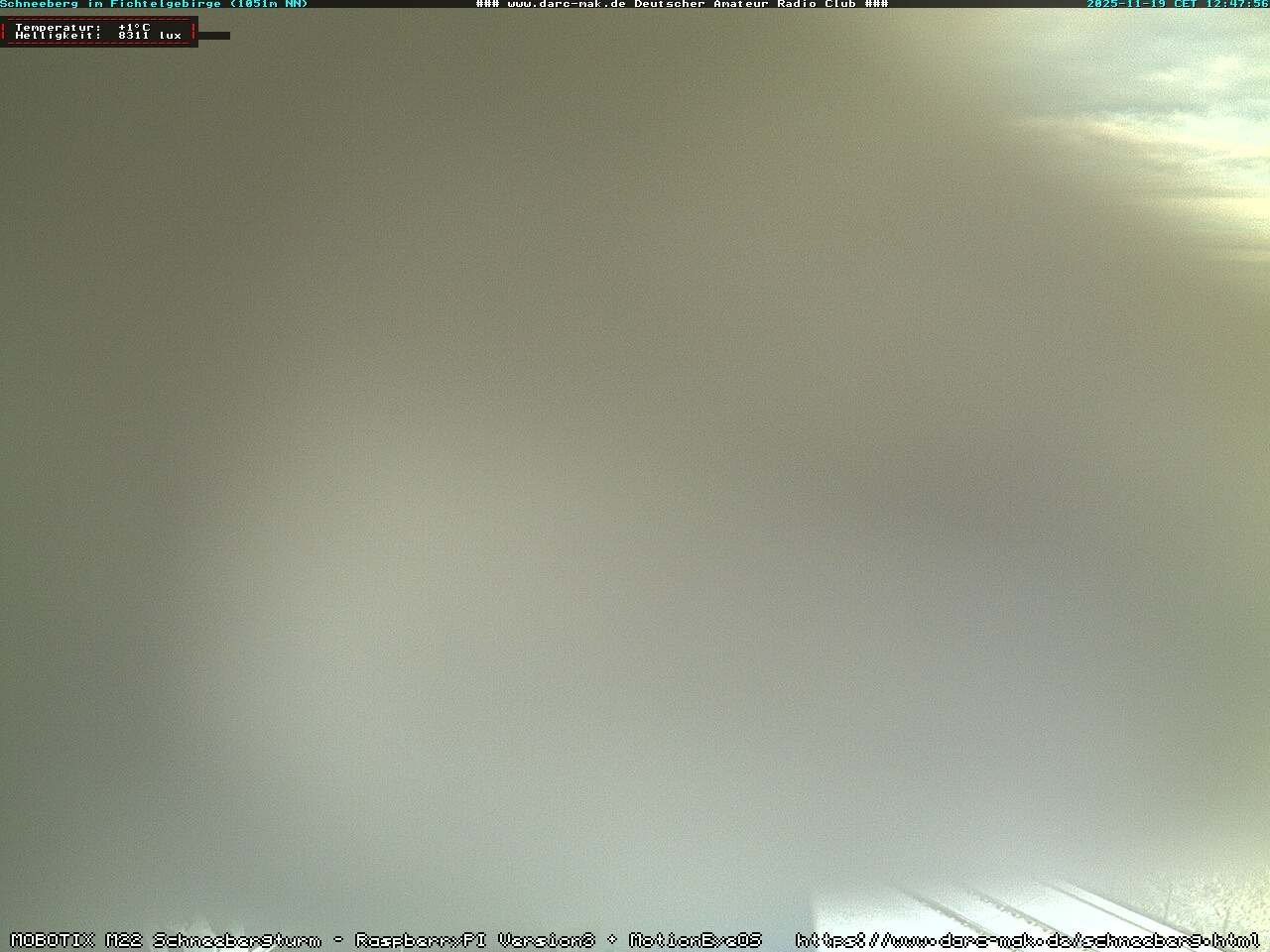The height and width of the screenshot is (952, 1270).
Task: Click the '(1051m NN)' altitude label
Action: [269, 4]
